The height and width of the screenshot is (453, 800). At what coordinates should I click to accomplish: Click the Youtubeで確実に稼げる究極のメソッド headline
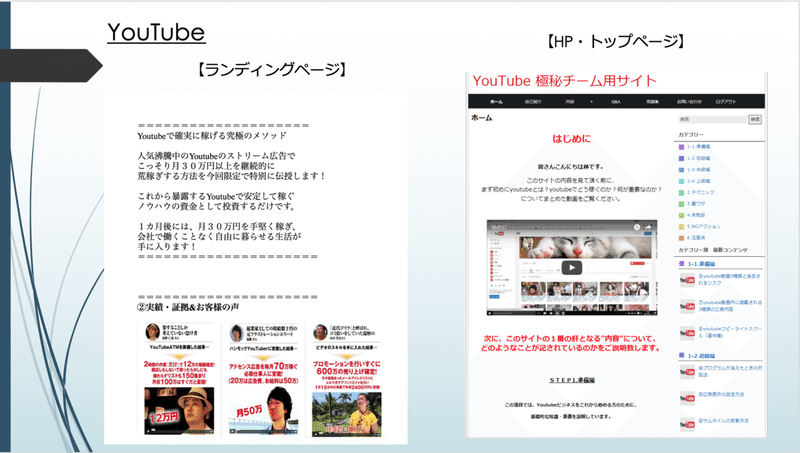click(212, 136)
